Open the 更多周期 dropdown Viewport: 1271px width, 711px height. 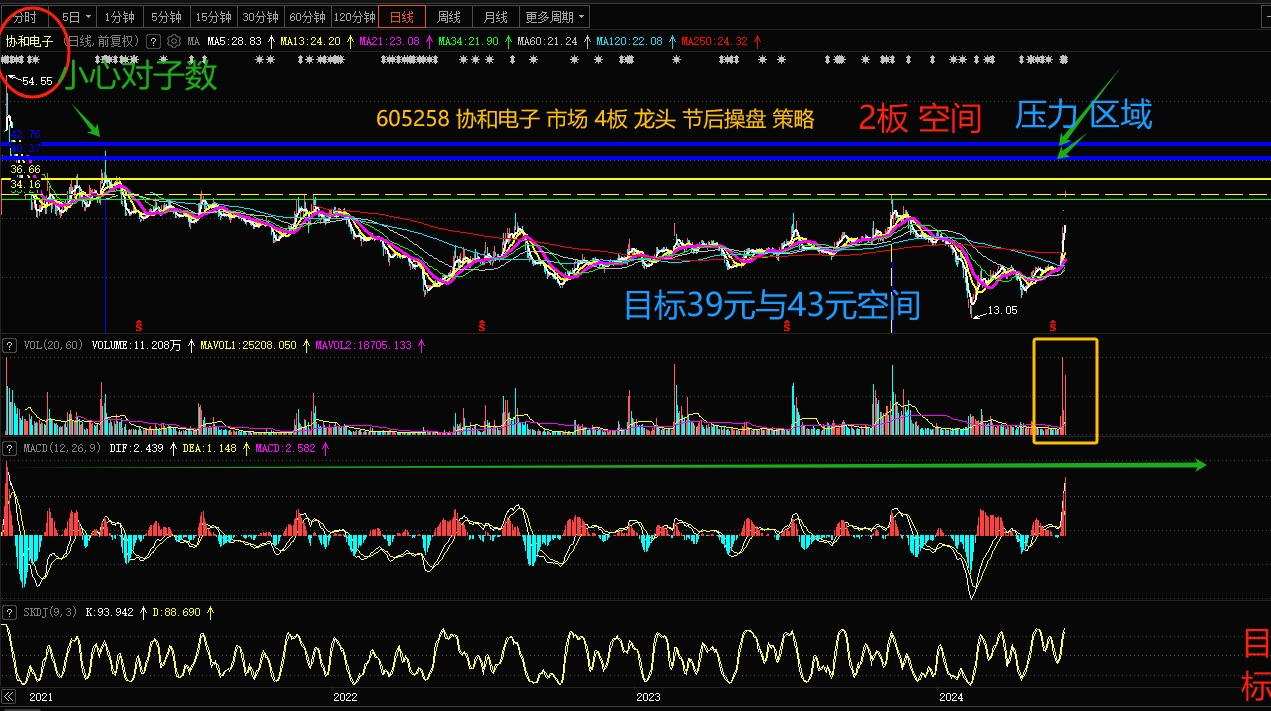click(556, 17)
